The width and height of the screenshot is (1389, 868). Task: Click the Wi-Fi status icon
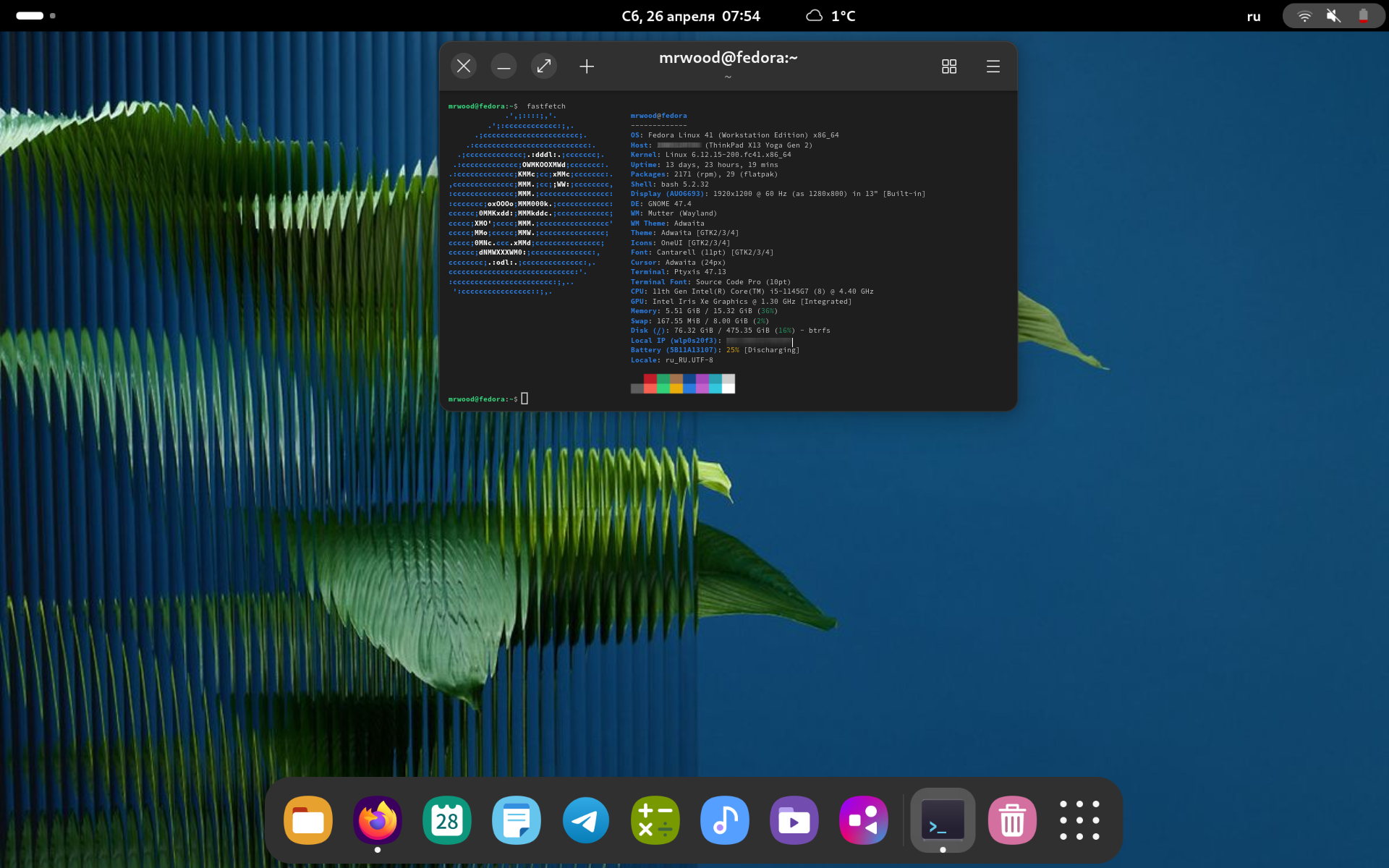click(x=1304, y=16)
